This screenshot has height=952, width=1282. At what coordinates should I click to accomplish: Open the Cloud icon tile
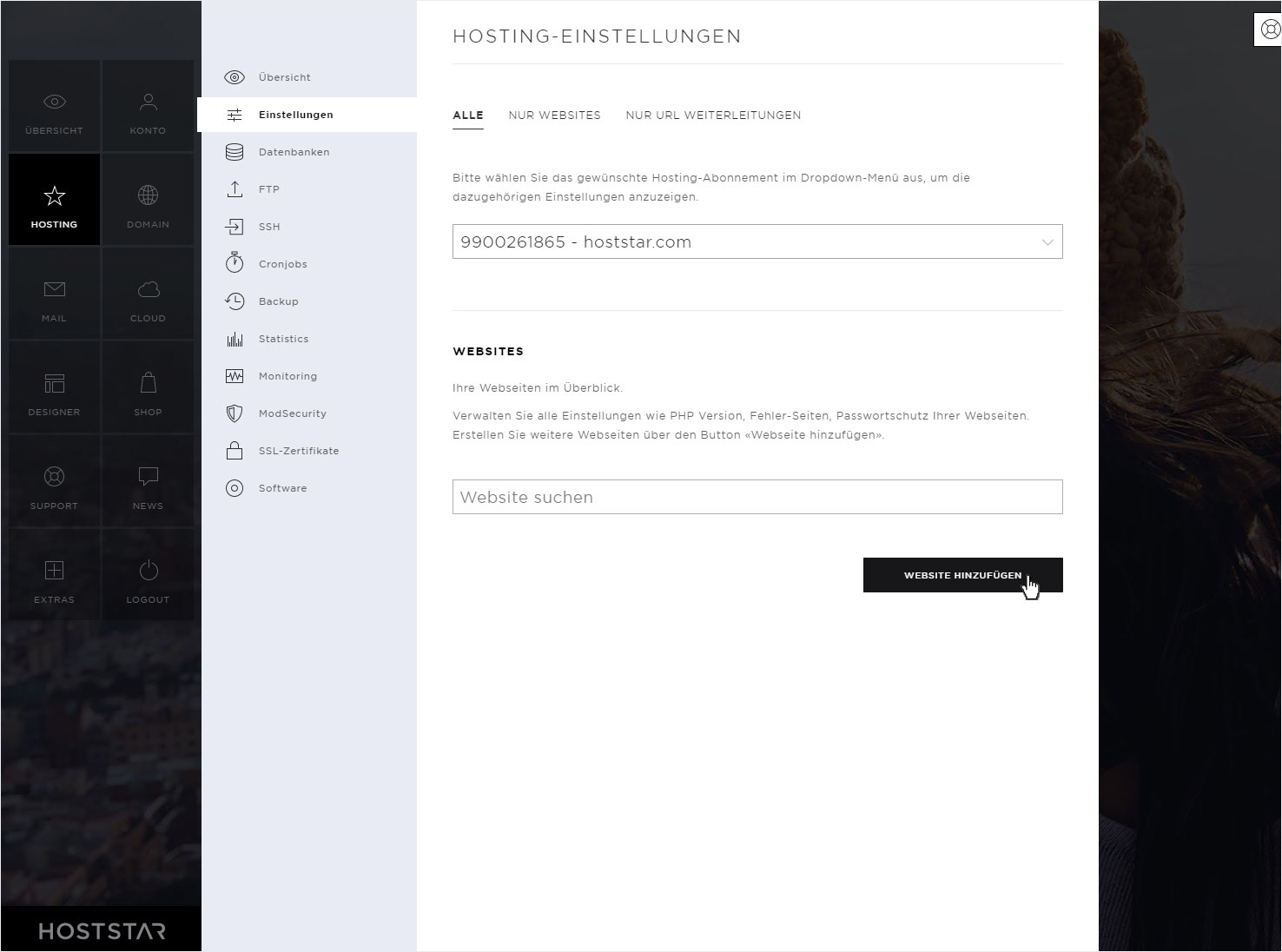[x=148, y=294]
